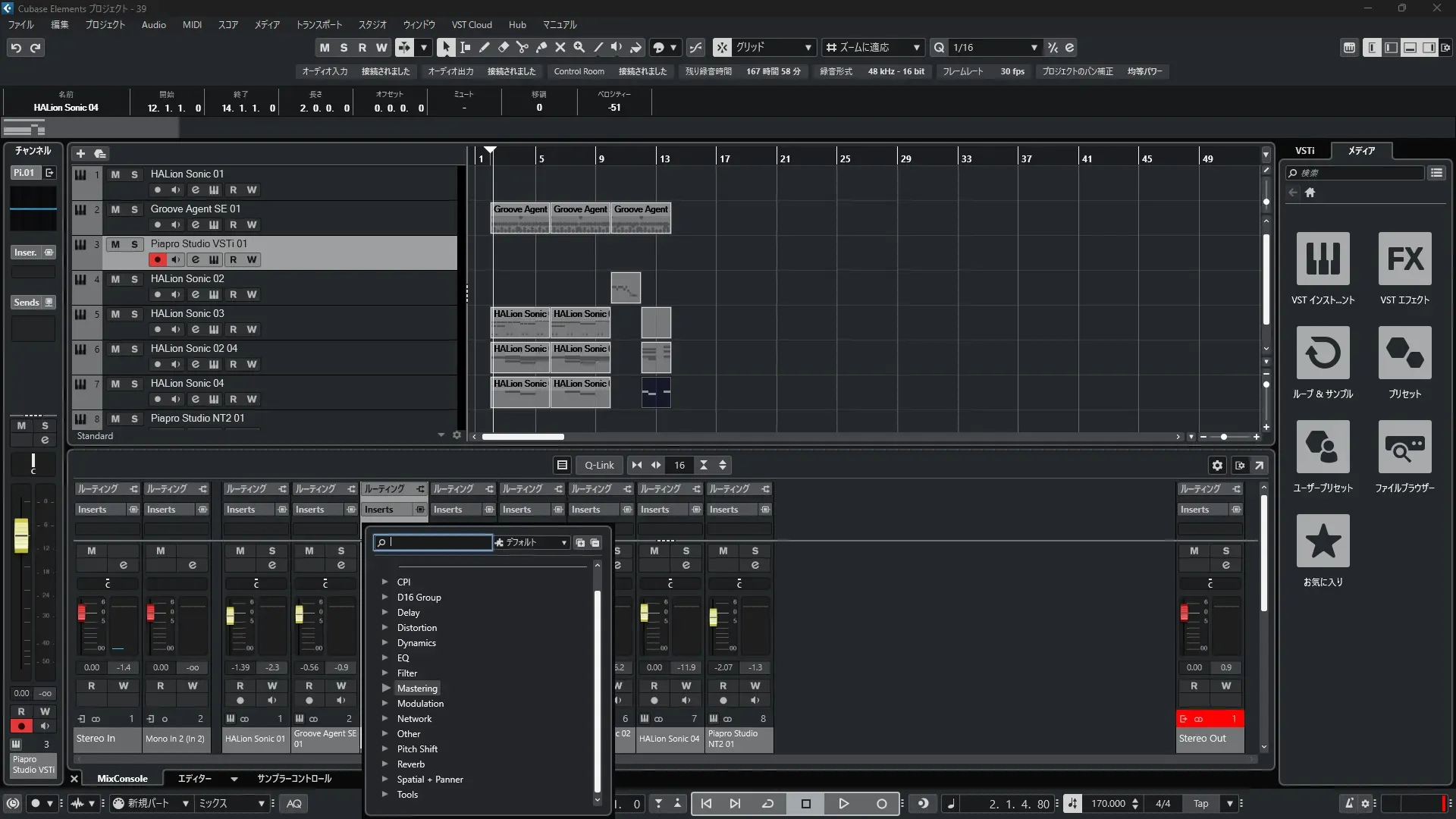Open VST Instruments media tile
Viewport: 1456px width, 819px height.
point(1323,259)
